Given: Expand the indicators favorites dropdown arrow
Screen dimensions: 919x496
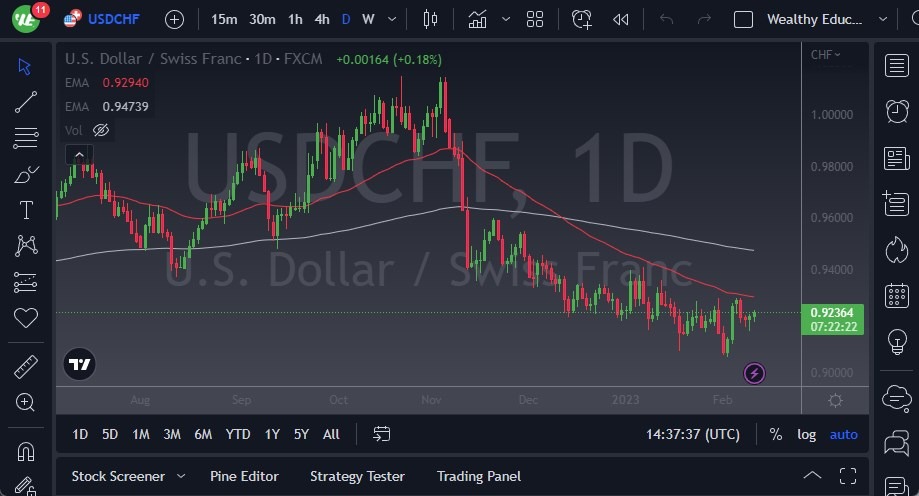Looking at the screenshot, I should click(x=506, y=19).
